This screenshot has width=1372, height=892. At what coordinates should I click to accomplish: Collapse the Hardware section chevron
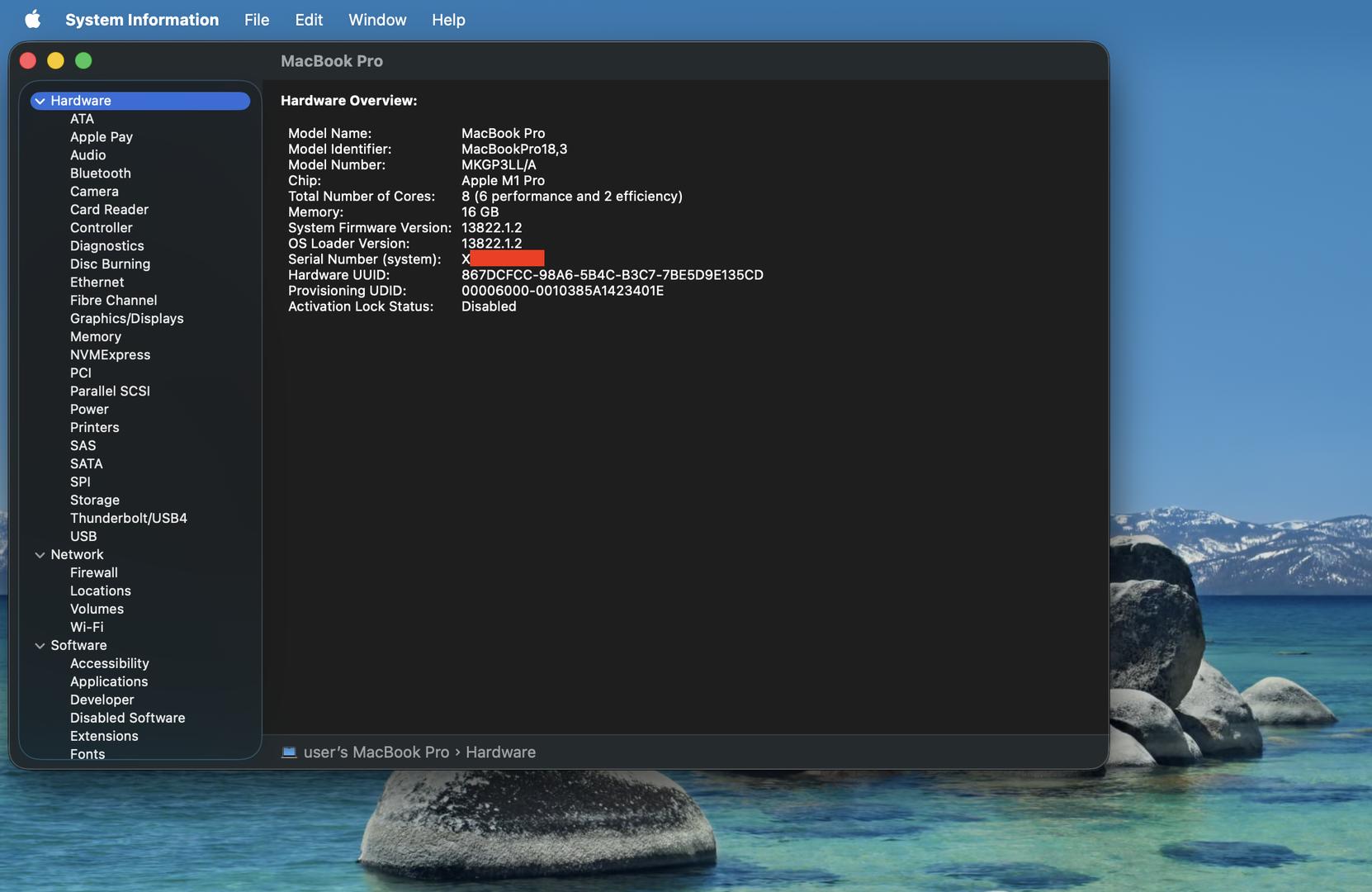40,101
